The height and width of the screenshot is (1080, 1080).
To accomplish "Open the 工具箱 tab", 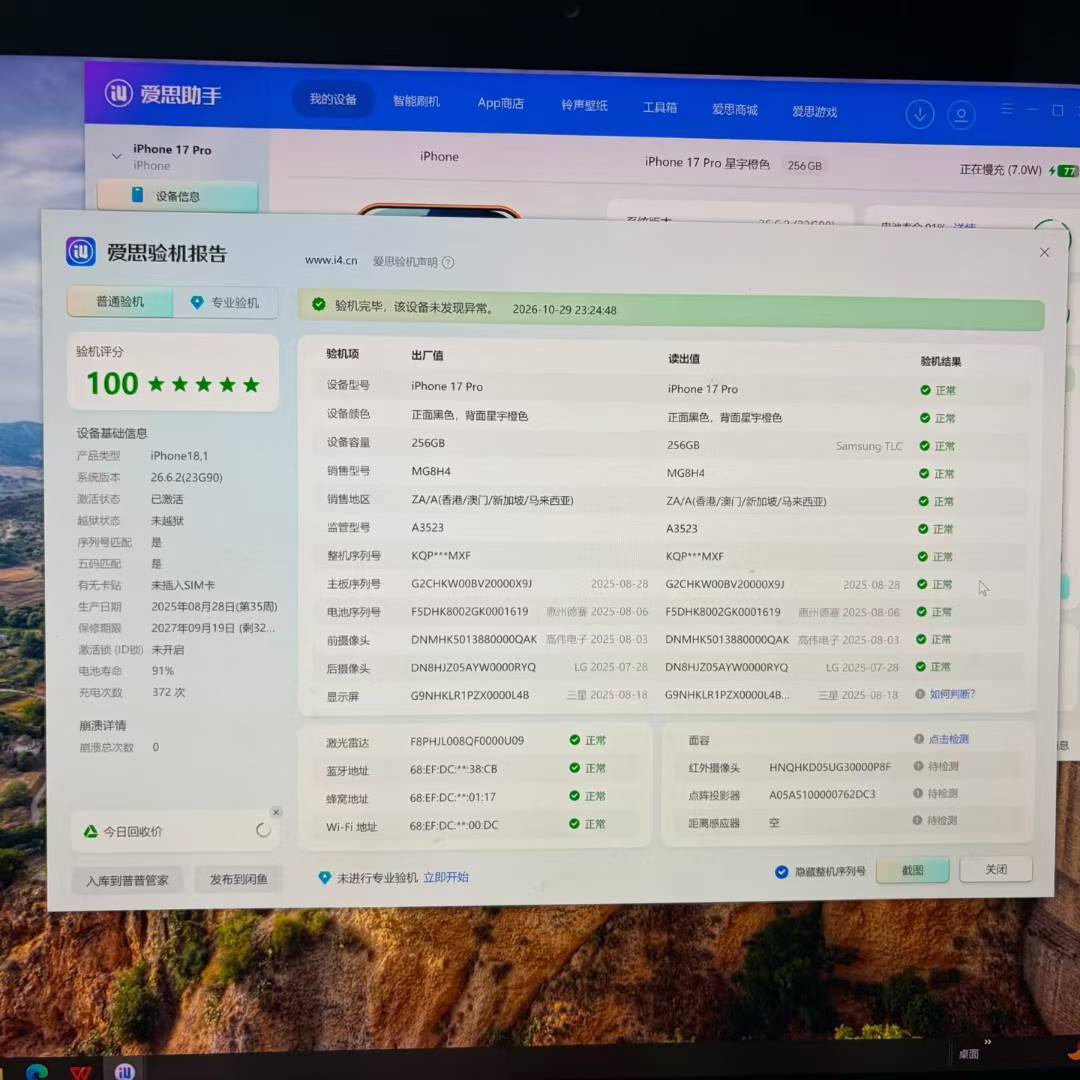I will tap(660, 107).
